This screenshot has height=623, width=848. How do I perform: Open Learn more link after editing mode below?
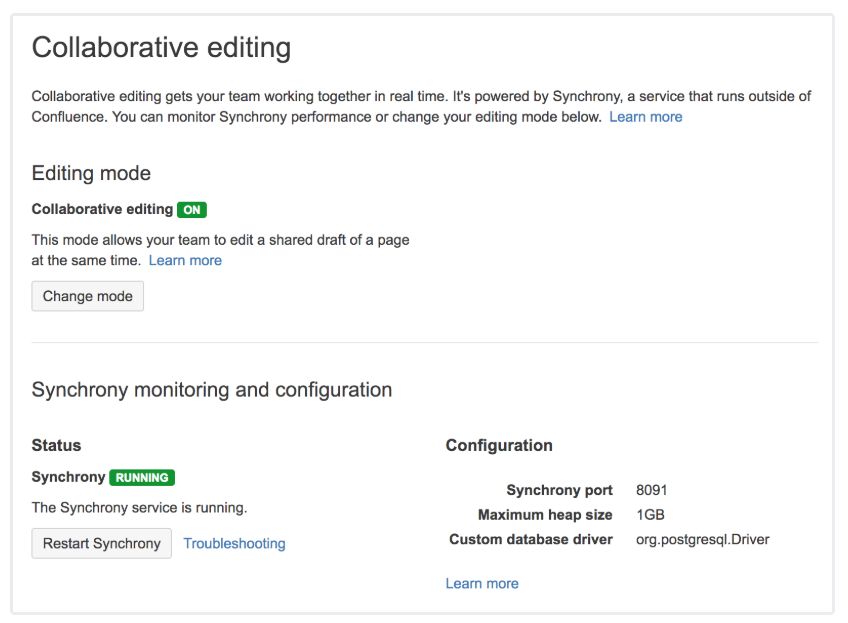(646, 117)
